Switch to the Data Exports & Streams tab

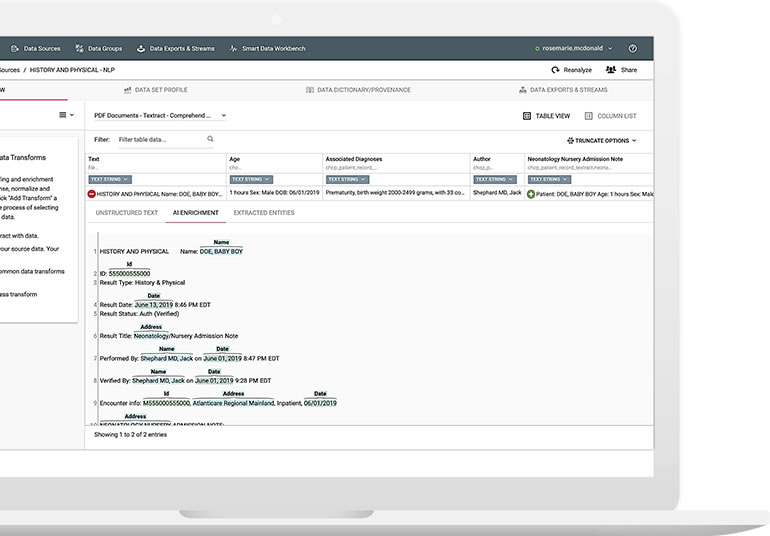563,90
